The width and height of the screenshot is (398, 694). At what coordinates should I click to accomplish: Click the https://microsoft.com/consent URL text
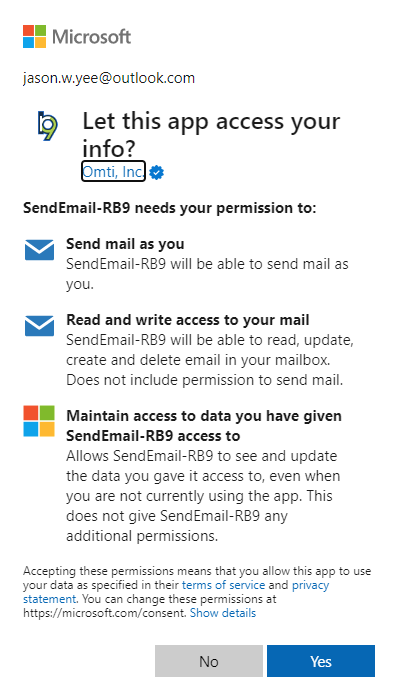pyautogui.click(x=104, y=613)
